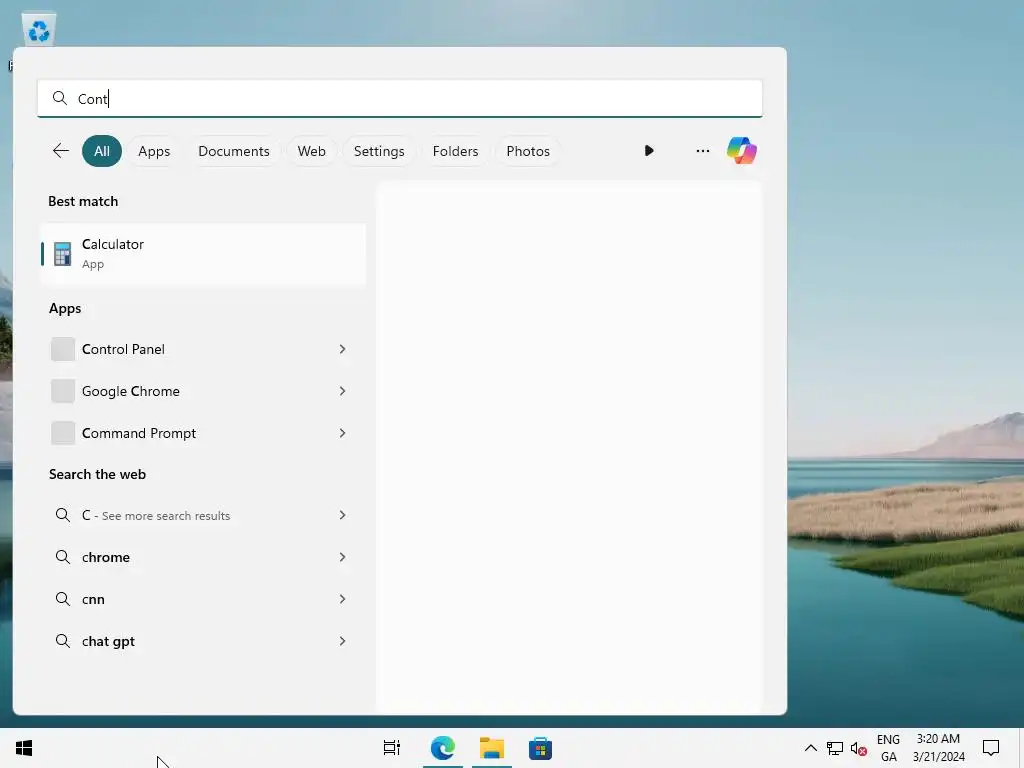Open the Calculator app icon in Best match

coord(63,254)
